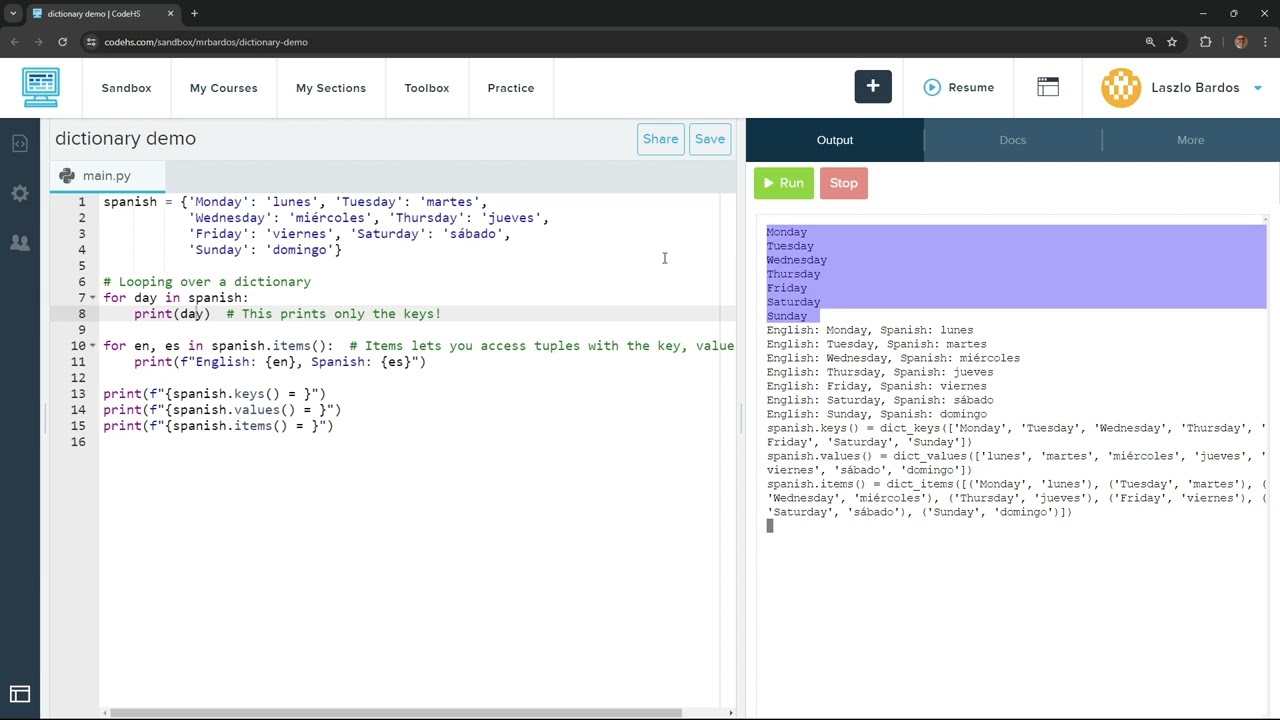Click the Stop button
Screen dimensions: 1280x720
click(844, 183)
